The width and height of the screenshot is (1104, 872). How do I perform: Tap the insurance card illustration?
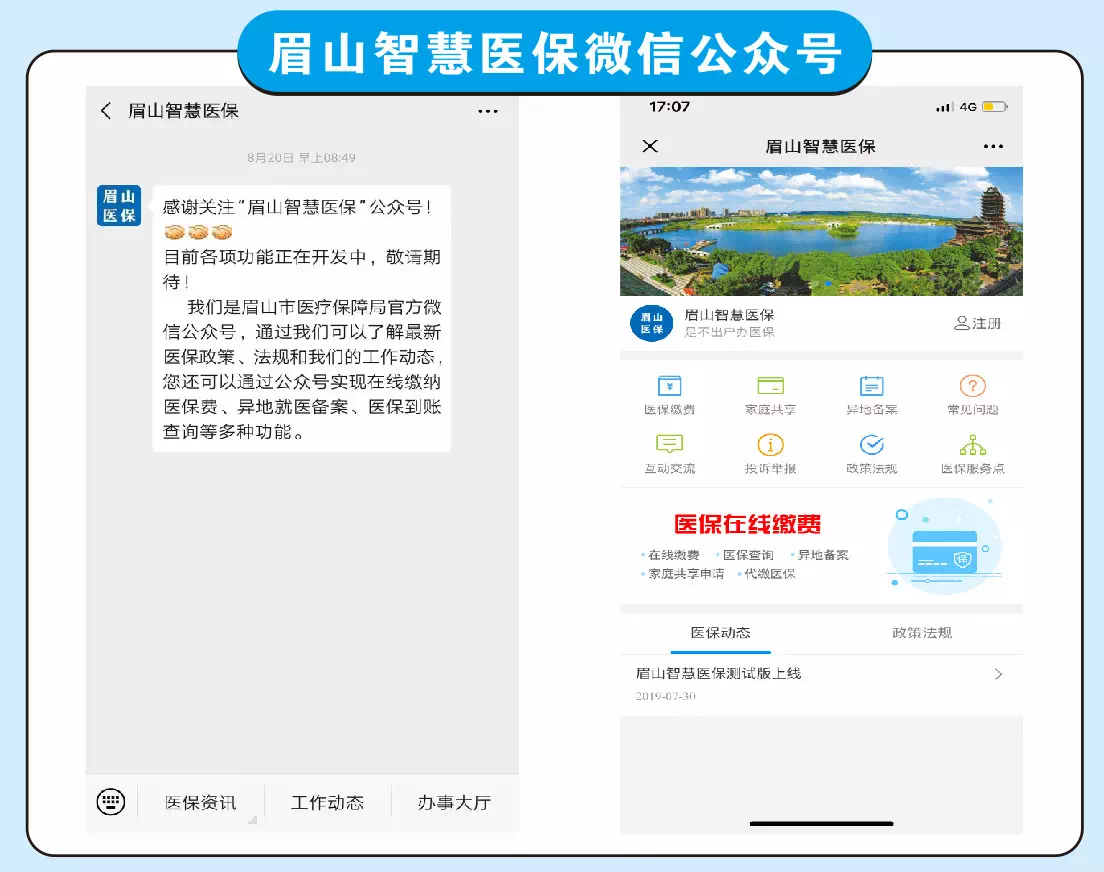(x=944, y=546)
